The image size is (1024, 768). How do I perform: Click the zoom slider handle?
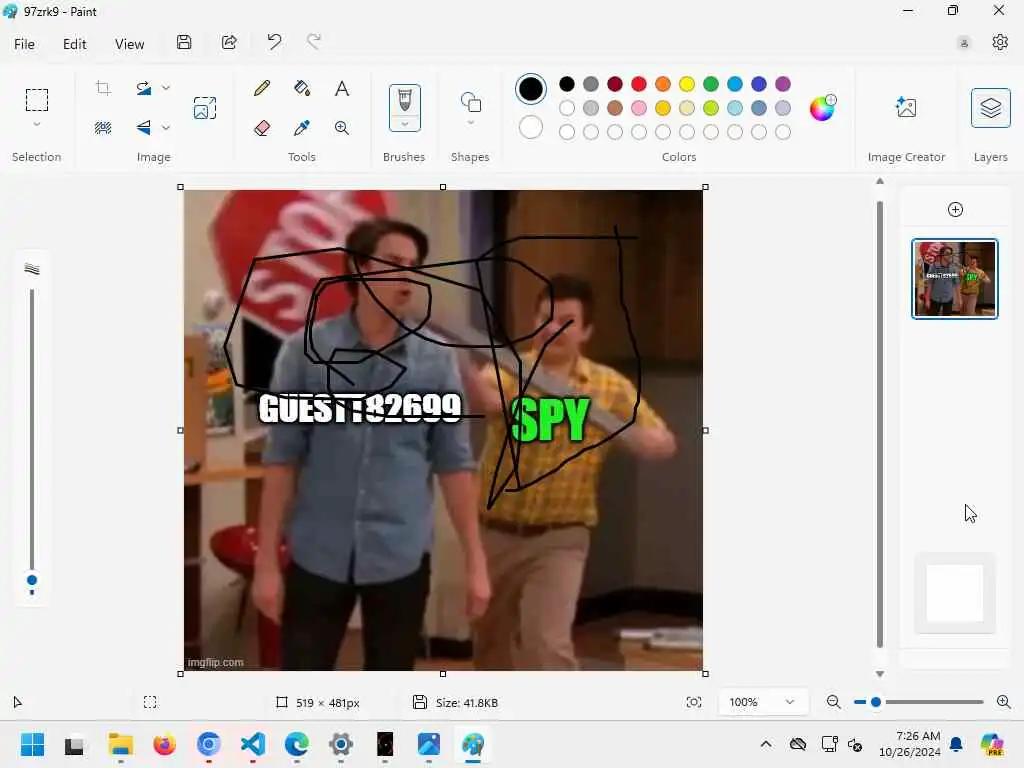click(876, 702)
